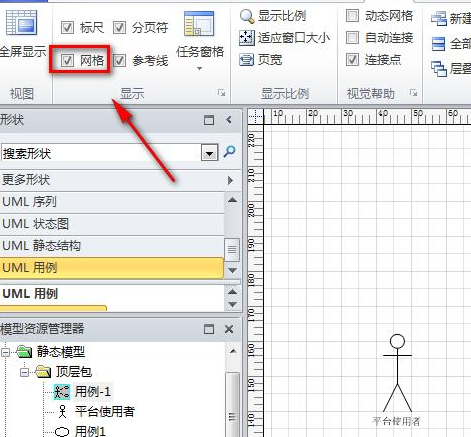Click the 显示比例 zoom magnifier icon
Screen dimensions: 471x437
[x=247, y=16]
